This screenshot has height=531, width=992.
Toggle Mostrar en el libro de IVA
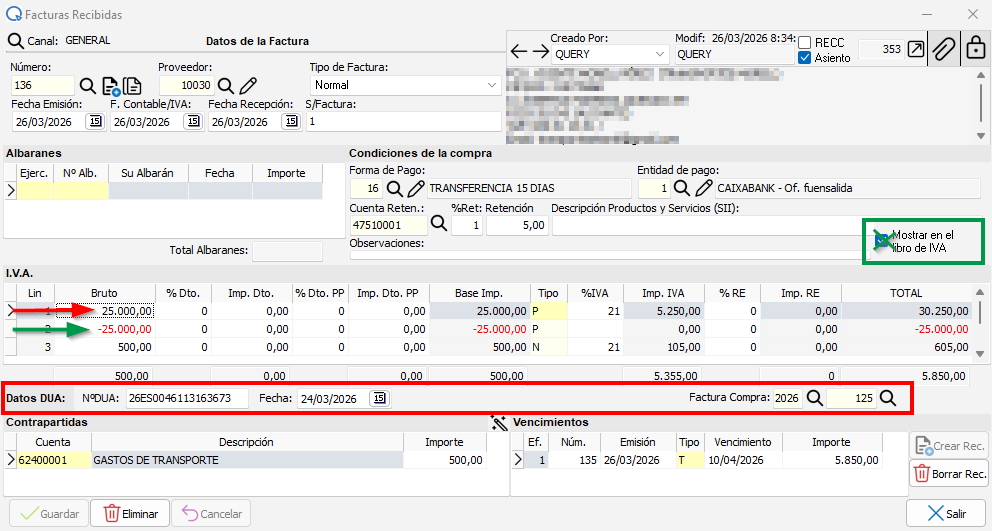click(x=882, y=241)
